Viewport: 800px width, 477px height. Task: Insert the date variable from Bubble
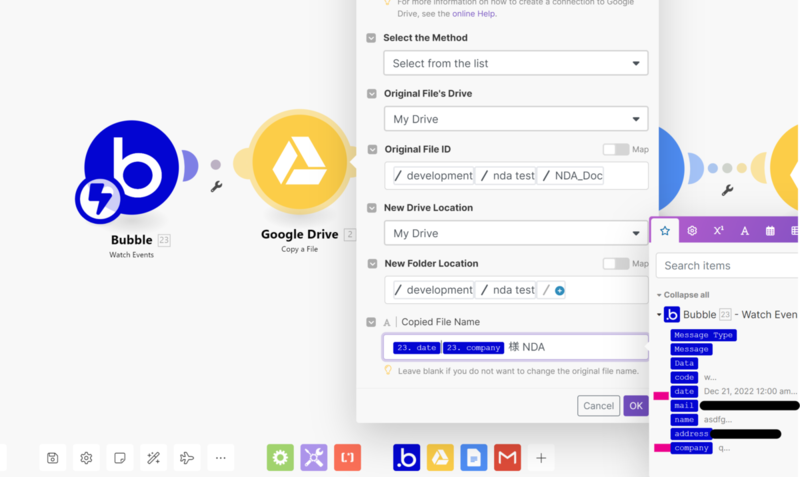pyautogui.click(x=684, y=391)
